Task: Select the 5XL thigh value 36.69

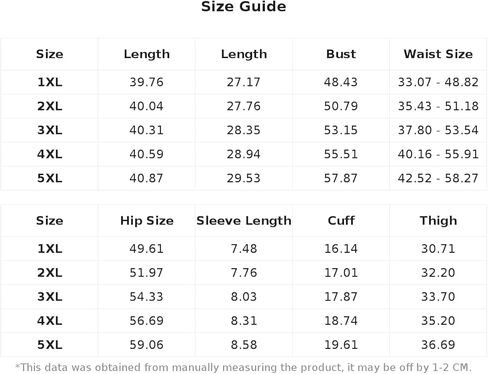Action: coord(438,345)
